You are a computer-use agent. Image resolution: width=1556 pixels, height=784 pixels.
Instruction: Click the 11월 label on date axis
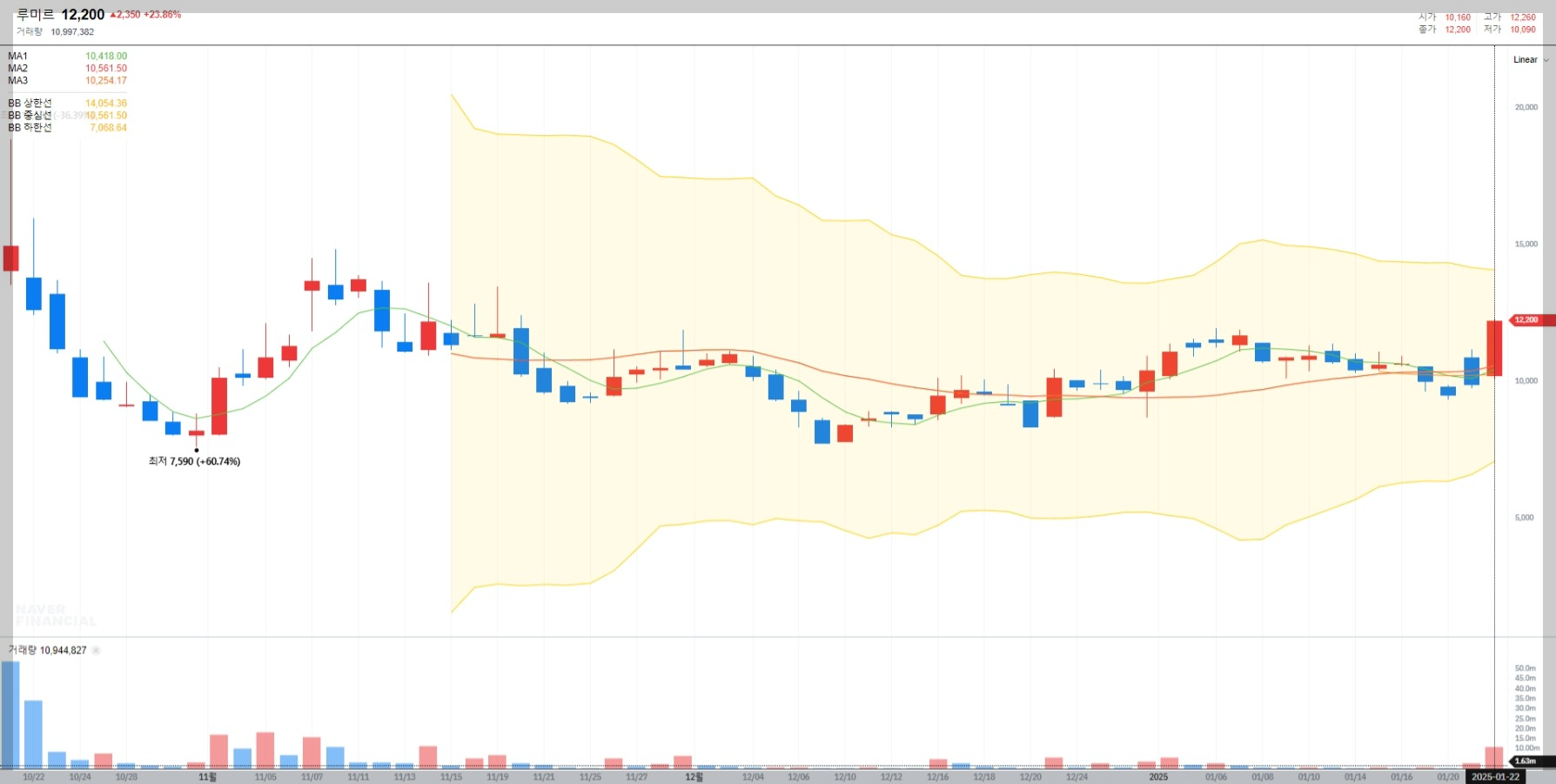[207, 777]
